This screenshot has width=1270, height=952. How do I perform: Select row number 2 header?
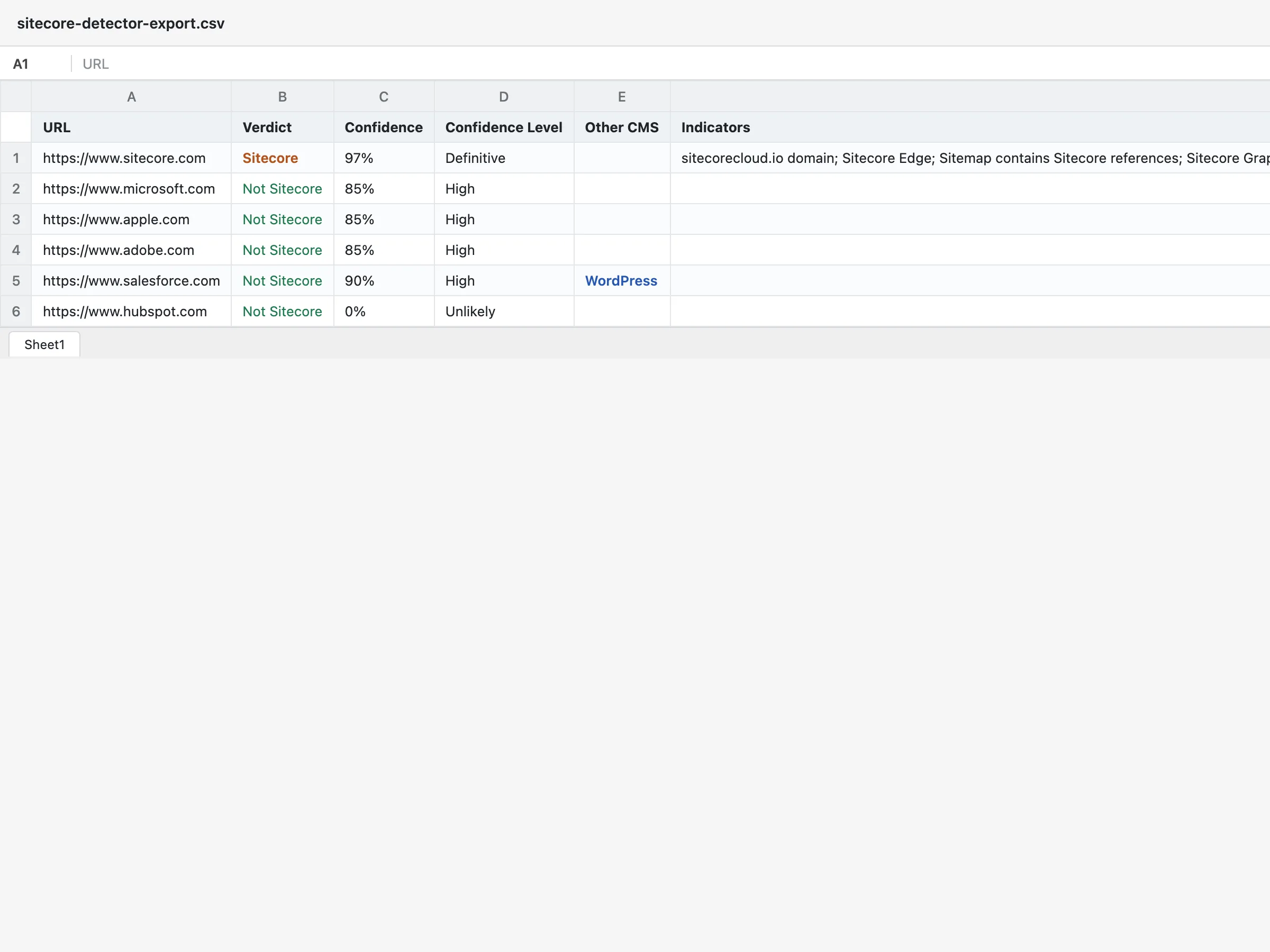(16, 189)
